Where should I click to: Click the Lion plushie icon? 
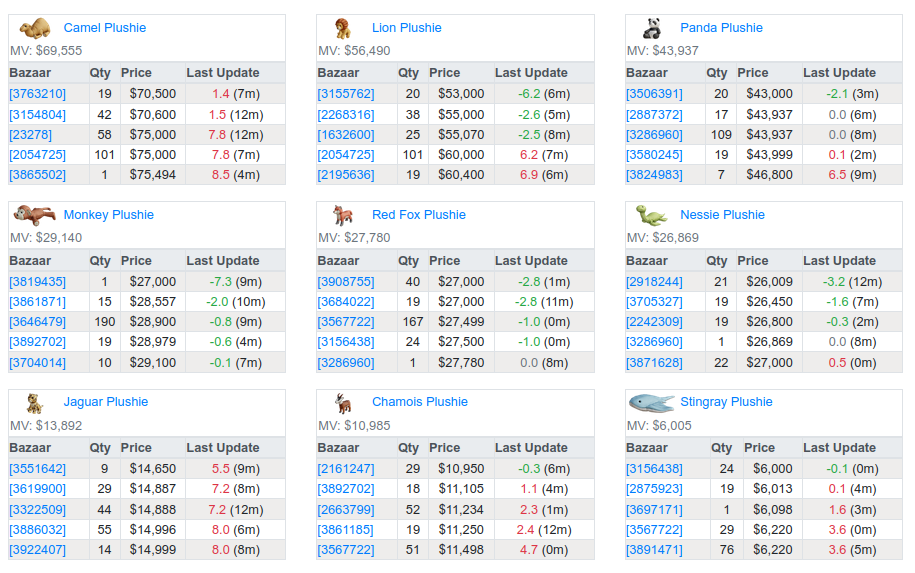[x=343, y=28]
